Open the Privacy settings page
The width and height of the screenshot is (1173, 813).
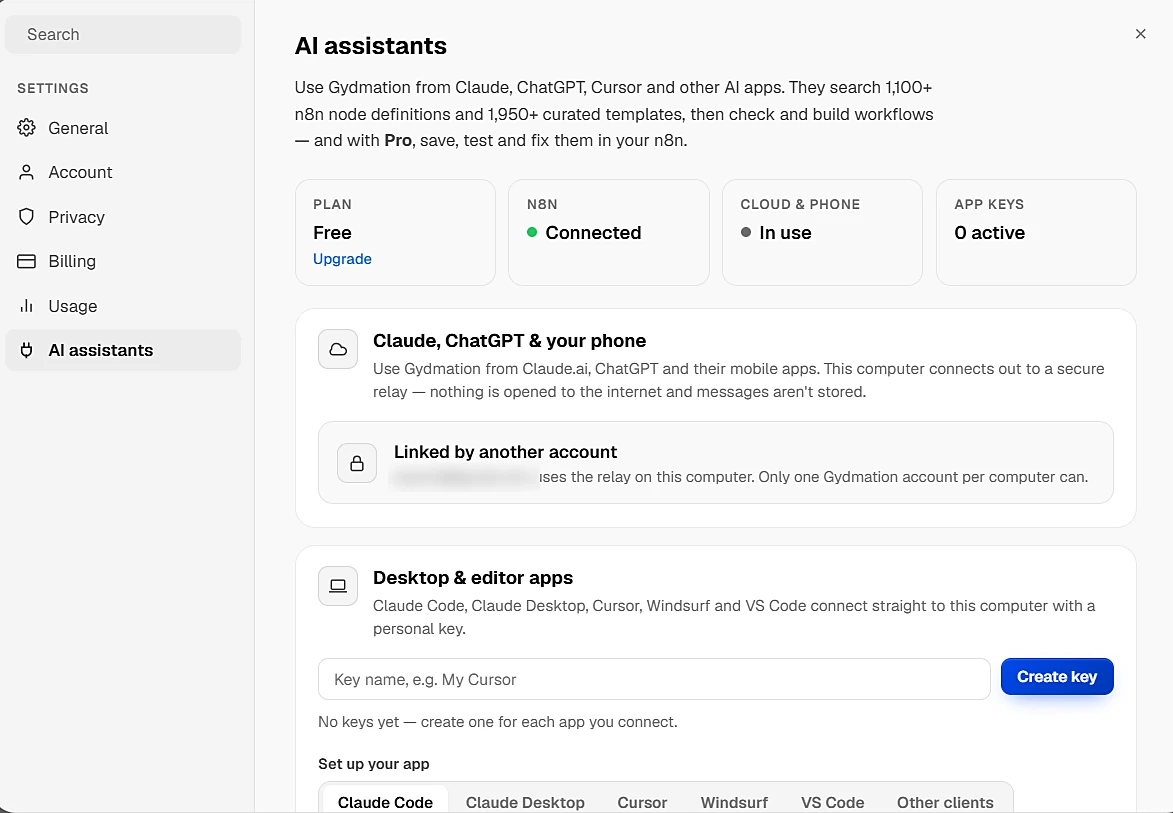coord(123,217)
